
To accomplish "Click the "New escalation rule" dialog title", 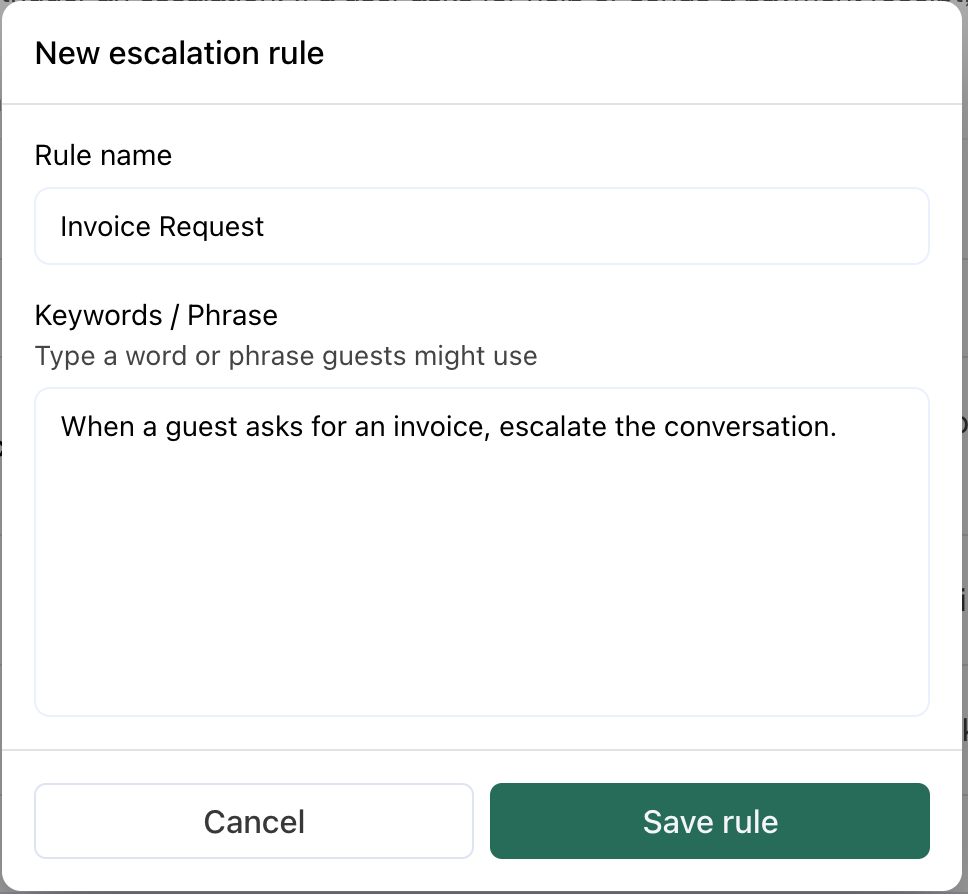I will (179, 53).
